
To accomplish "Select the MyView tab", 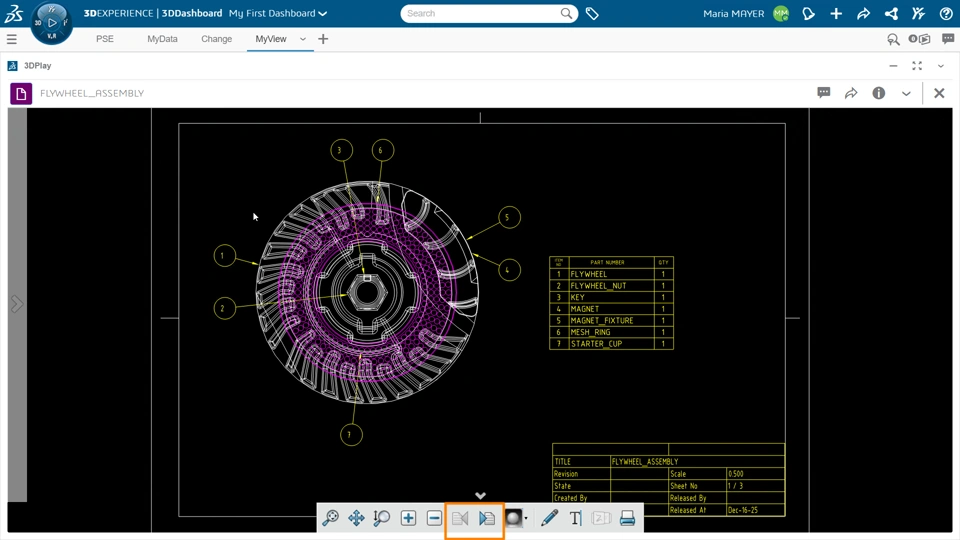I will [x=271, y=39].
